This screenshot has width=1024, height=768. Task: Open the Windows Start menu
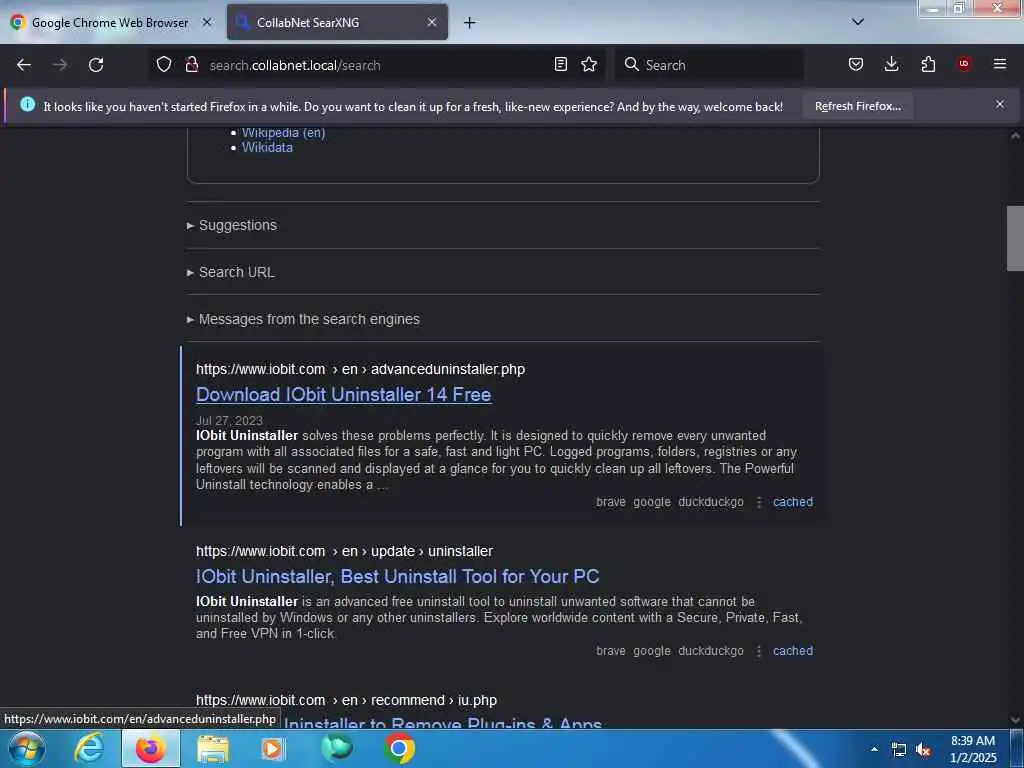(x=27, y=748)
